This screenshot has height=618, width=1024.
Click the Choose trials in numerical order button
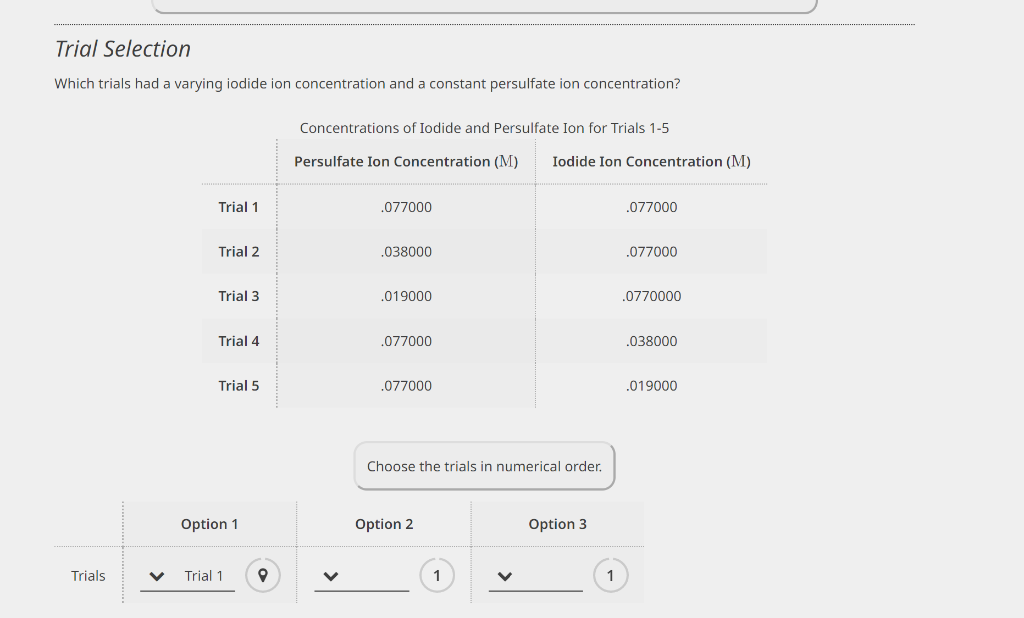484,466
